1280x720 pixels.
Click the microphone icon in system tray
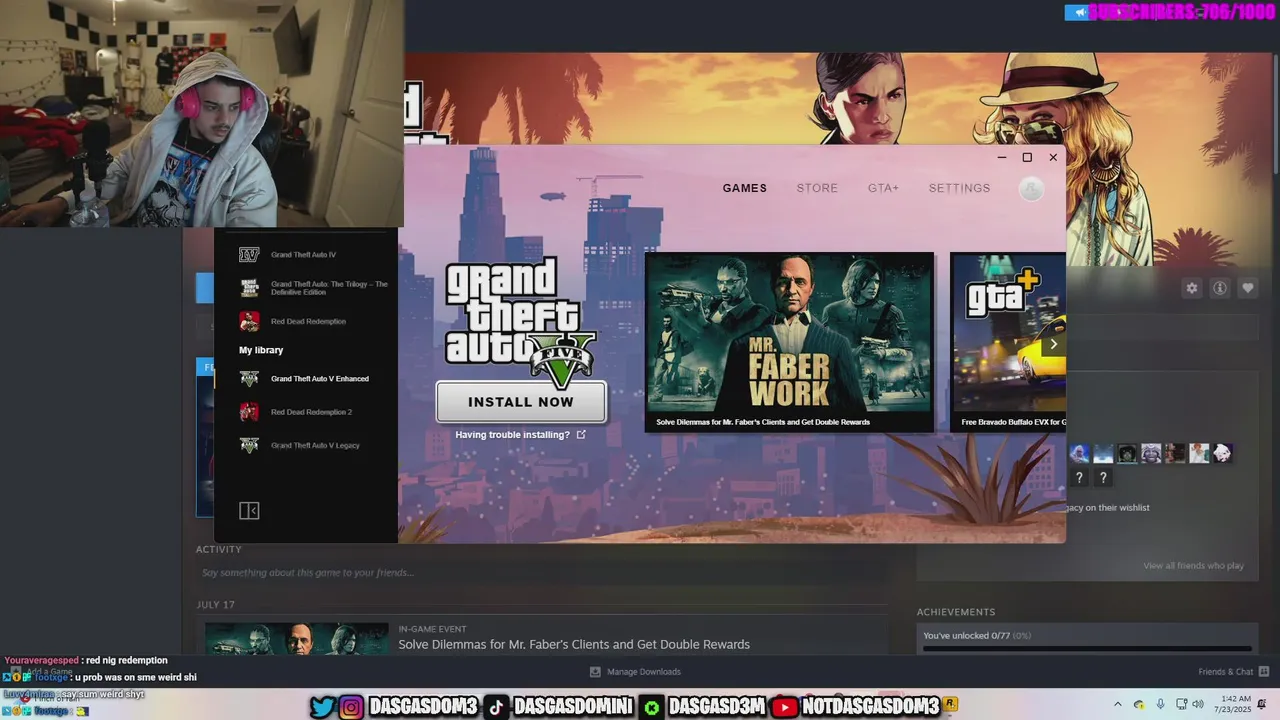(1160, 704)
